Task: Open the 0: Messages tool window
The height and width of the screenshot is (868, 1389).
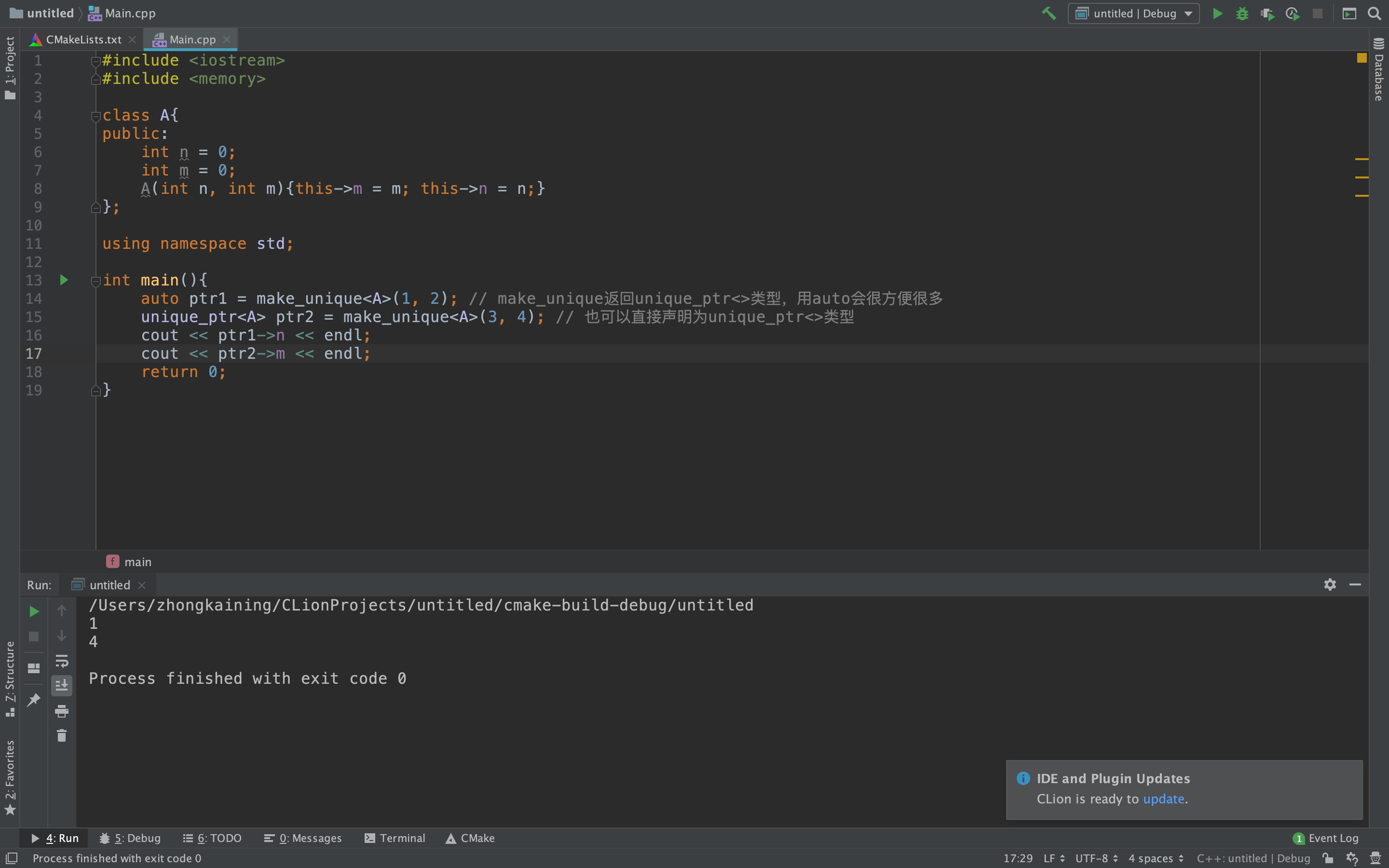Action: tap(303, 838)
